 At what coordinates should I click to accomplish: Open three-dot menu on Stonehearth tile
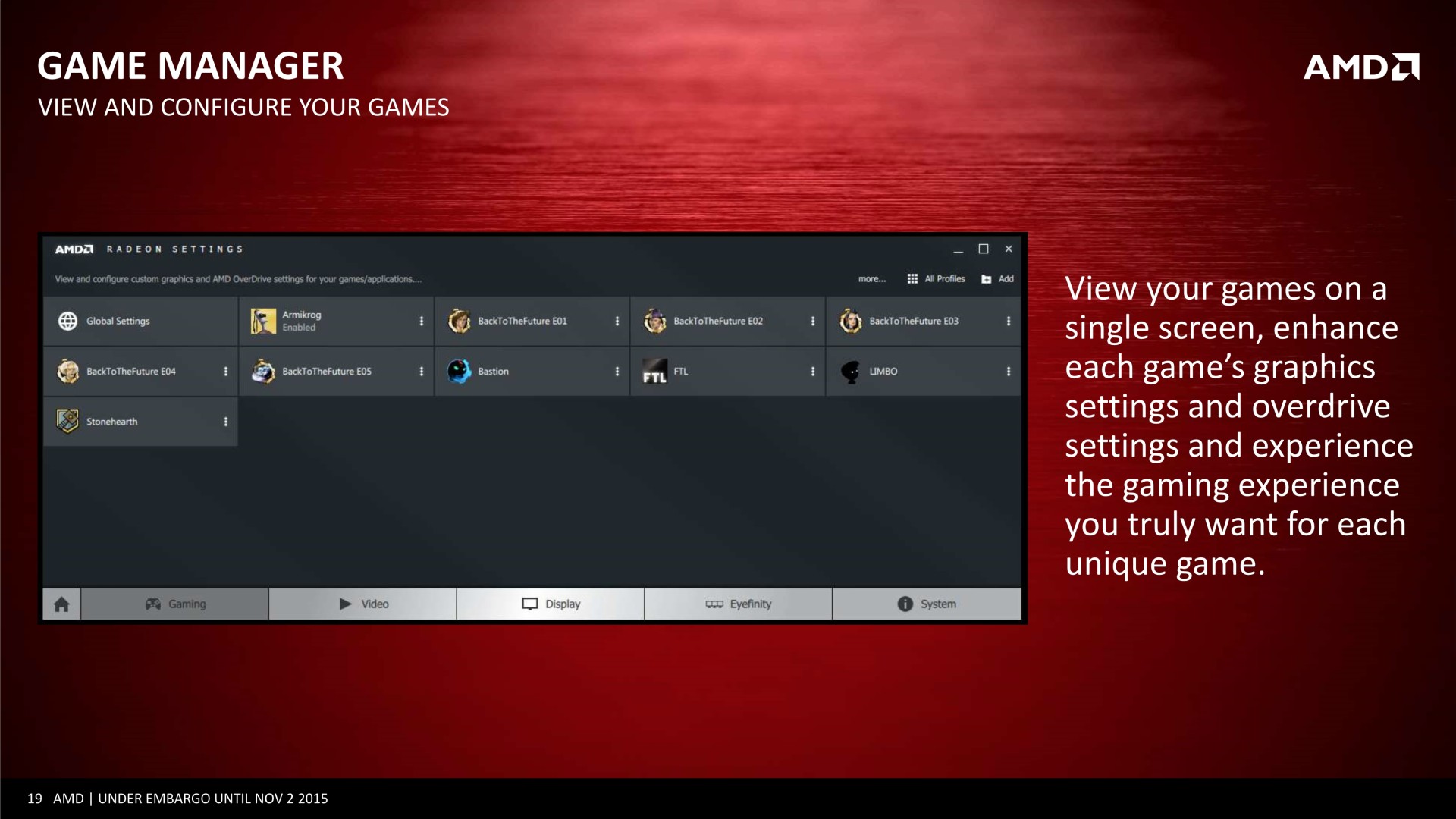[226, 422]
